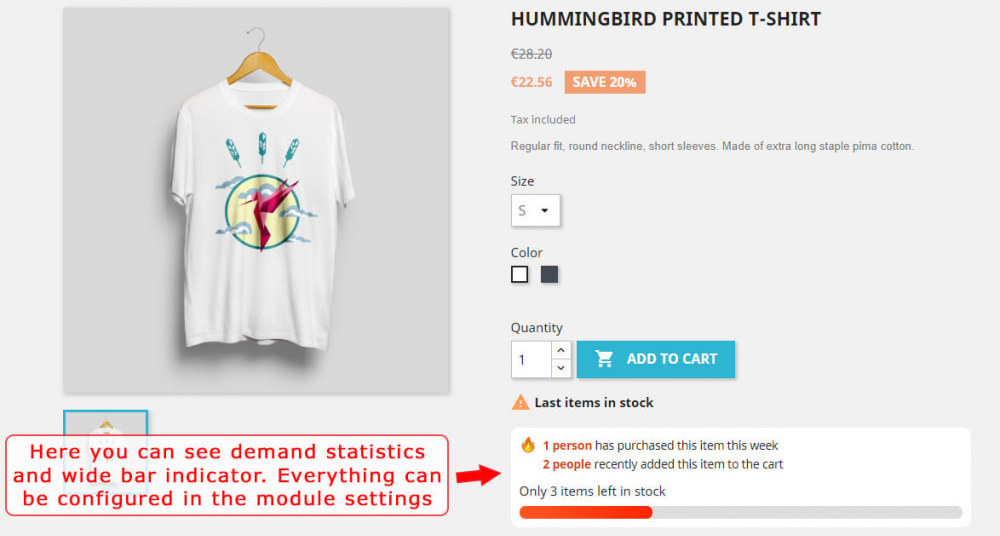Click the Size dropdown caret arrow
The height and width of the screenshot is (536, 1000).
pos(545,211)
